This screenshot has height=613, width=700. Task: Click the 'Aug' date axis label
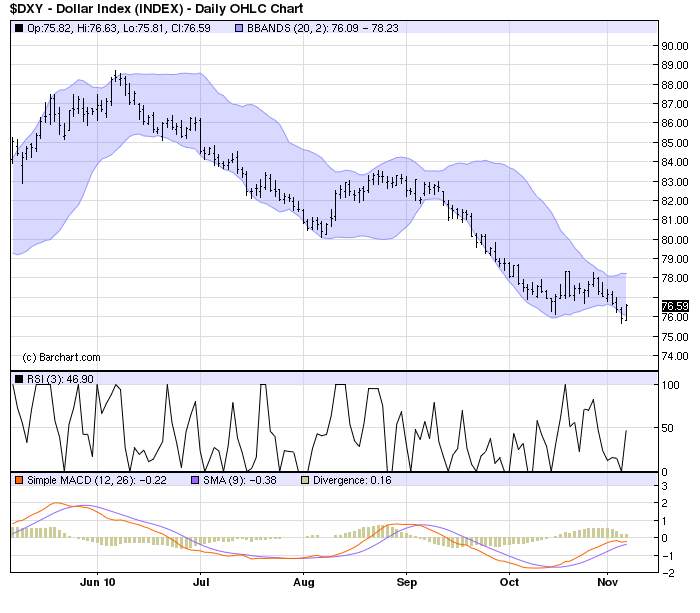[304, 582]
